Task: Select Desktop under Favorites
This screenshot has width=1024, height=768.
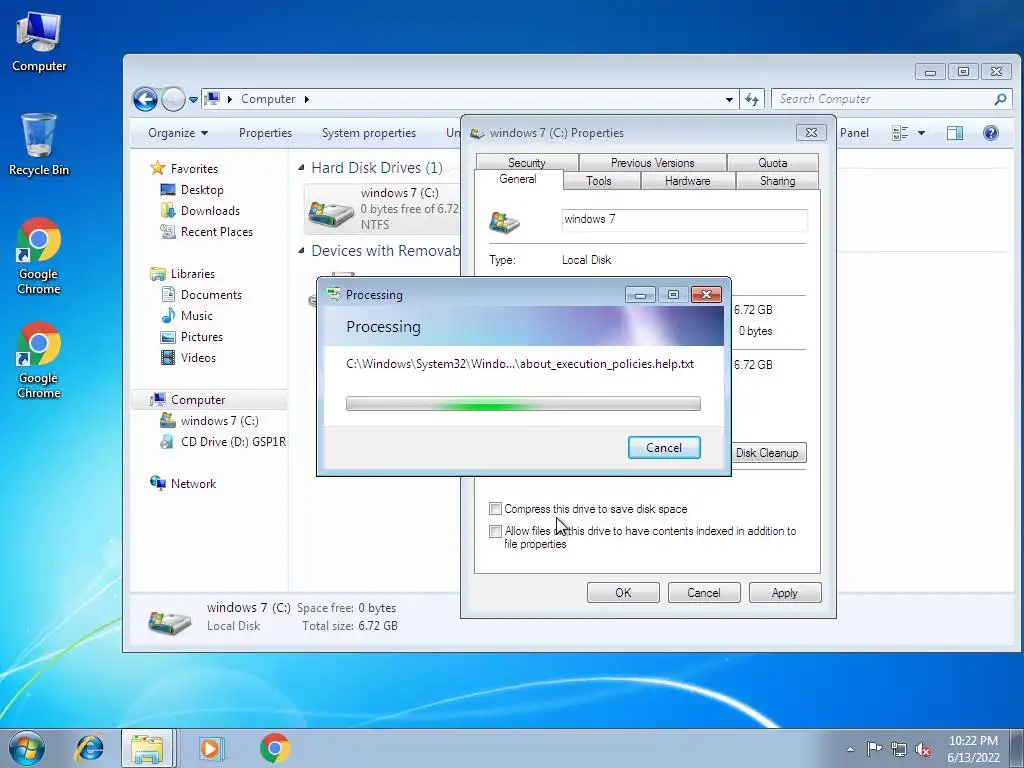Action: [x=192, y=189]
